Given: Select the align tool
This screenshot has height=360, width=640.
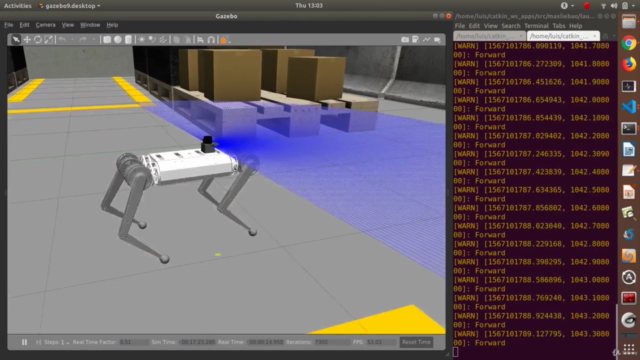Looking at the screenshot, I should point(200,40).
